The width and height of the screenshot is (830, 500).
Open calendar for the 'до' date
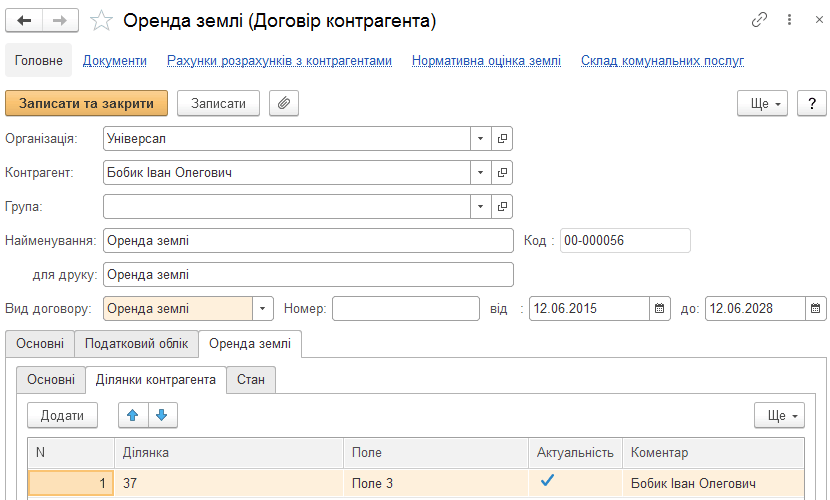(816, 308)
